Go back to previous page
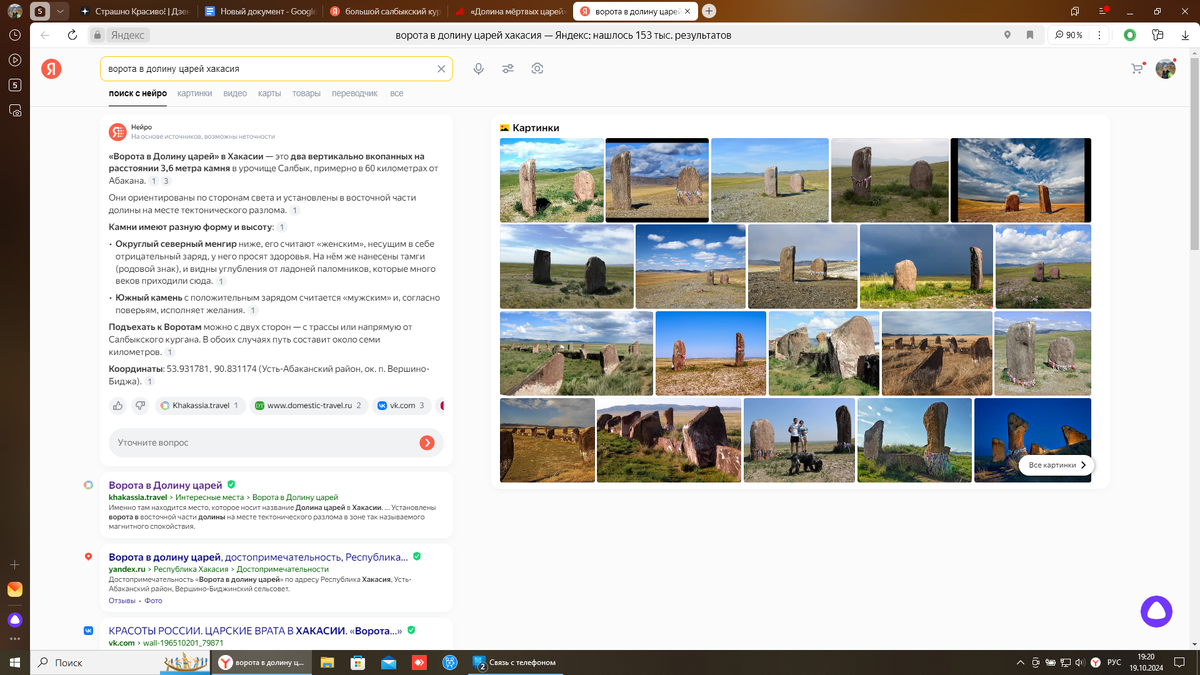The image size is (1200, 675). 45,35
